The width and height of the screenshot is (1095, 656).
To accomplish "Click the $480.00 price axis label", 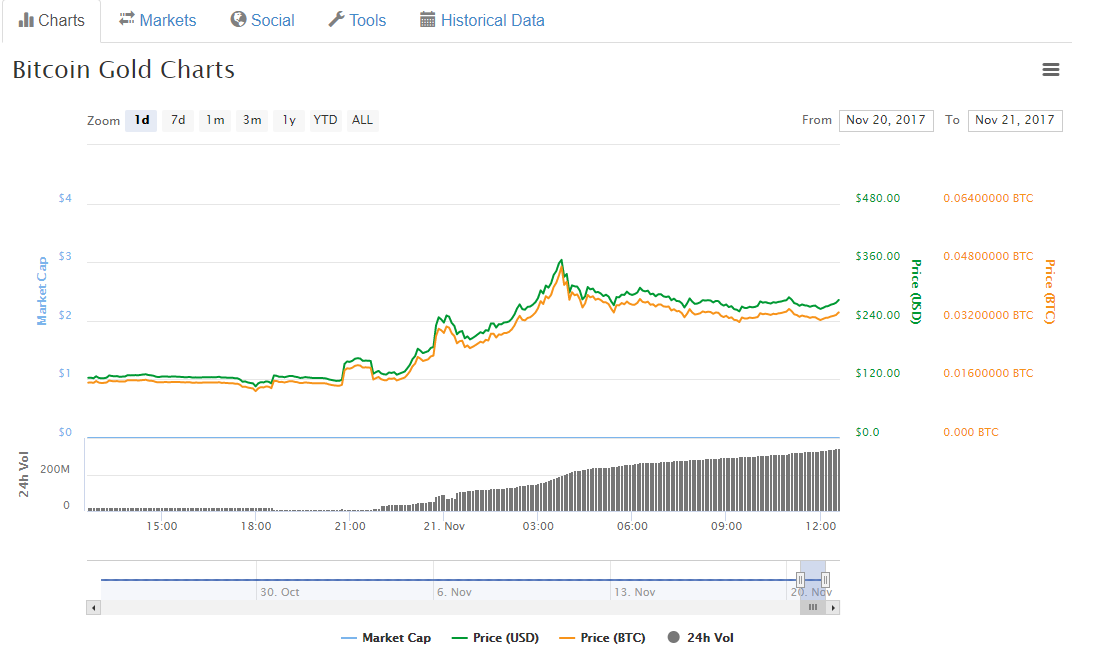I will click(x=878, y=198).
